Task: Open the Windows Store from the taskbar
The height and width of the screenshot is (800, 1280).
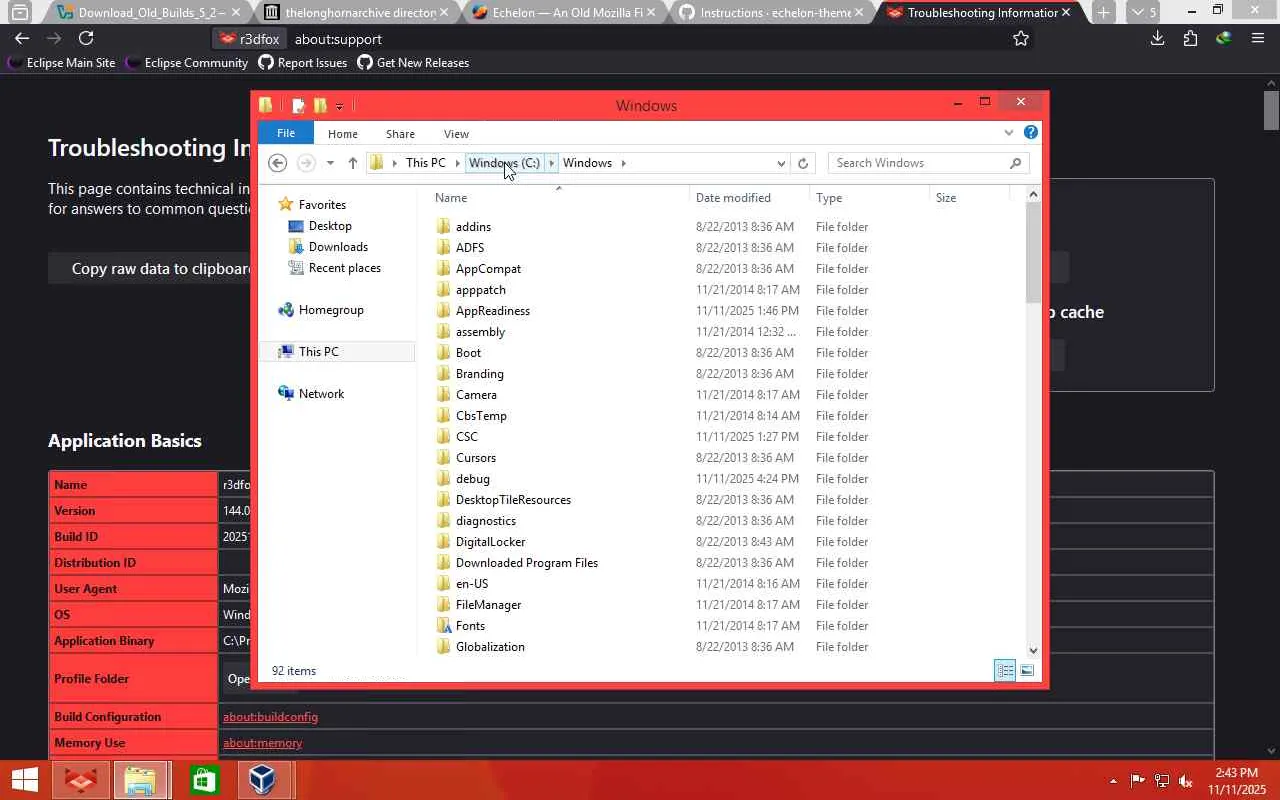Action: [204, 780]
